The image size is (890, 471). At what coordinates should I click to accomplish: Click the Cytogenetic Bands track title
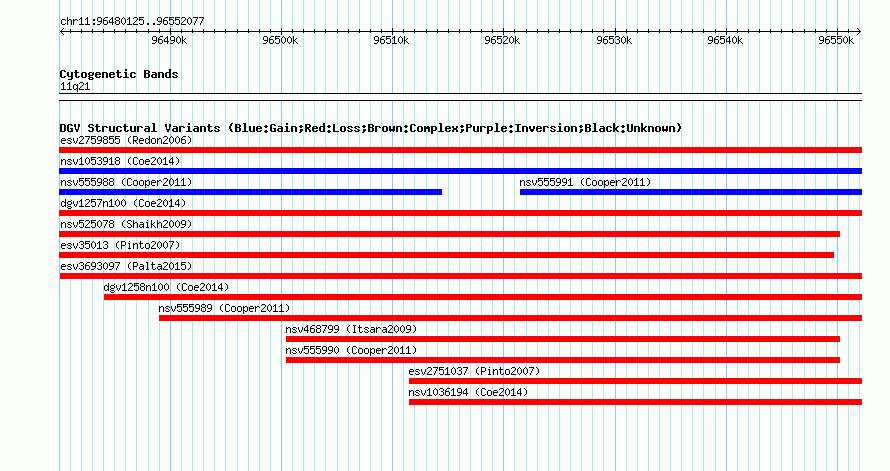click(119, 74)
